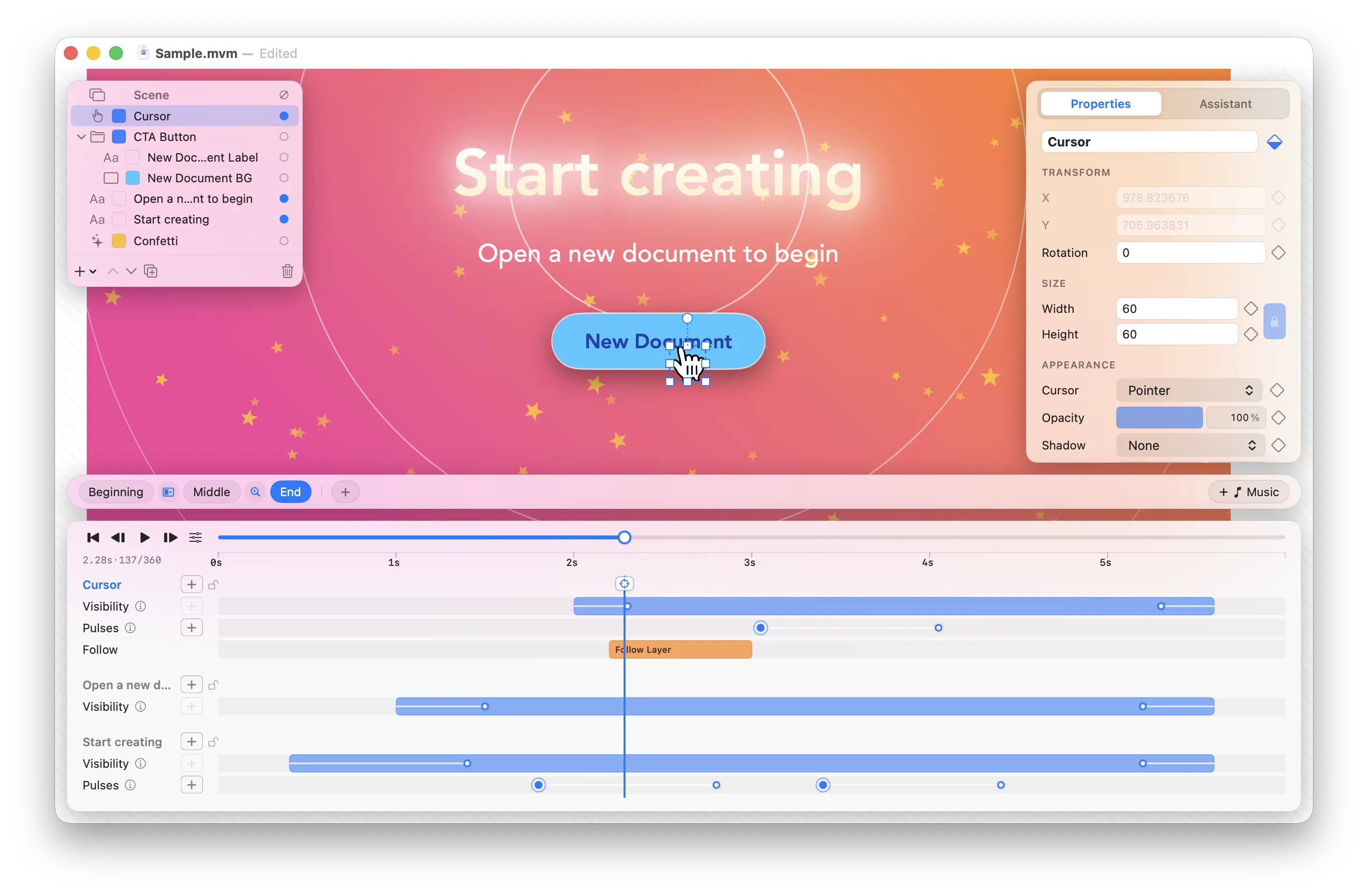Viewport: 1368px width, 896px height.
Task: Open Shadow None dropdown
Action: click(1190, 446)
